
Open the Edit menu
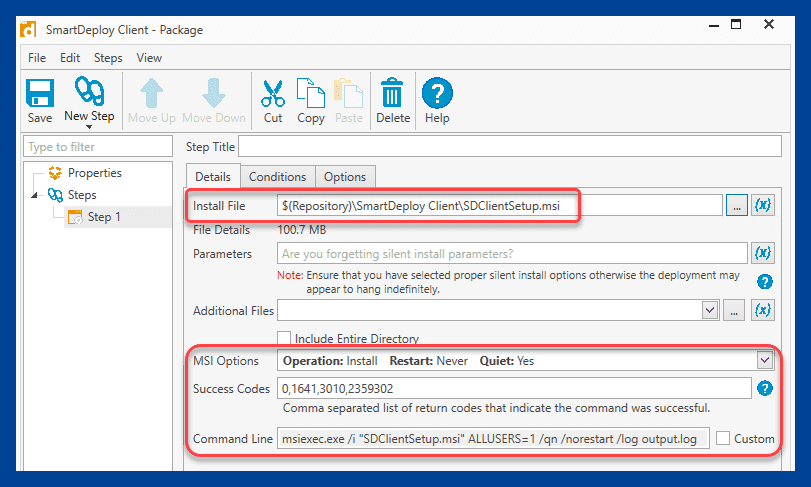click(70, 58)
